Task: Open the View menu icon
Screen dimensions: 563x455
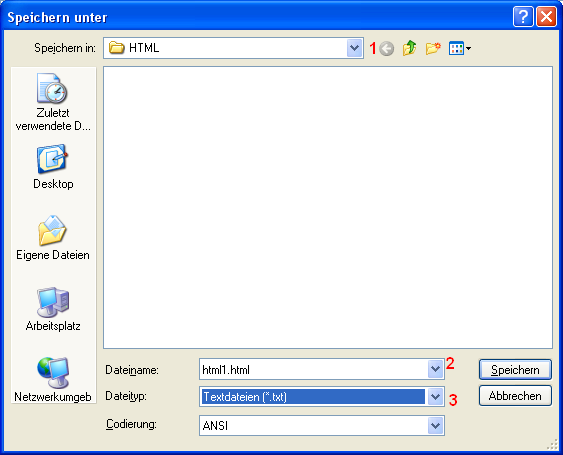Action: [x=460, y=48]
